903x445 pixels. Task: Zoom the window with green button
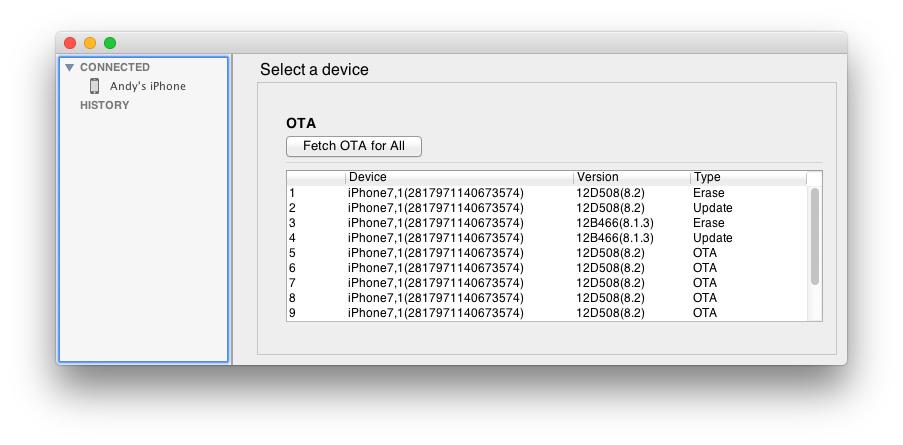point(110,43)
